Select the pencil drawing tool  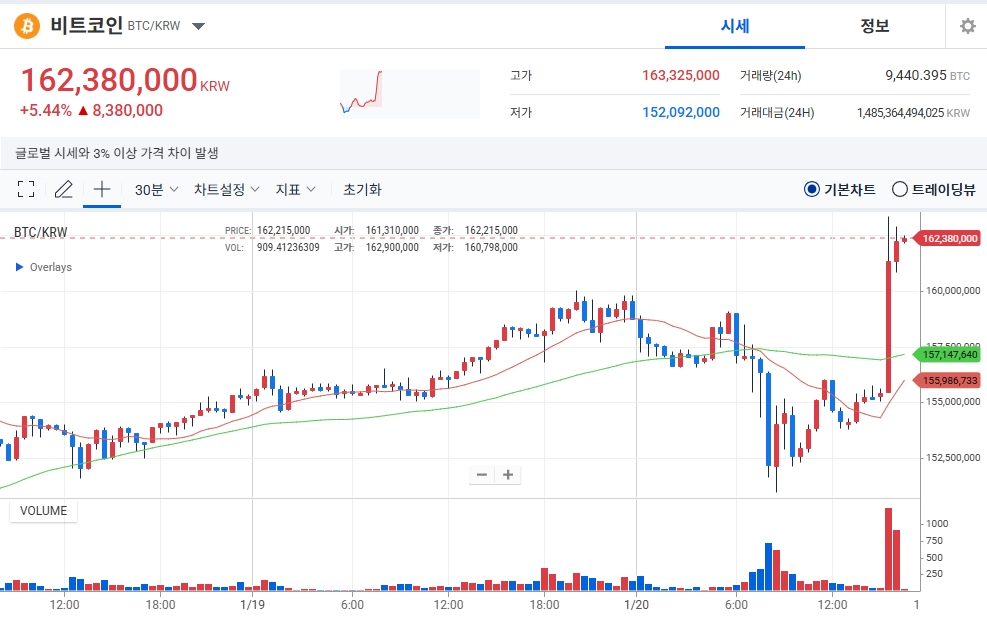pyautogui.click(x=64, y=189)
